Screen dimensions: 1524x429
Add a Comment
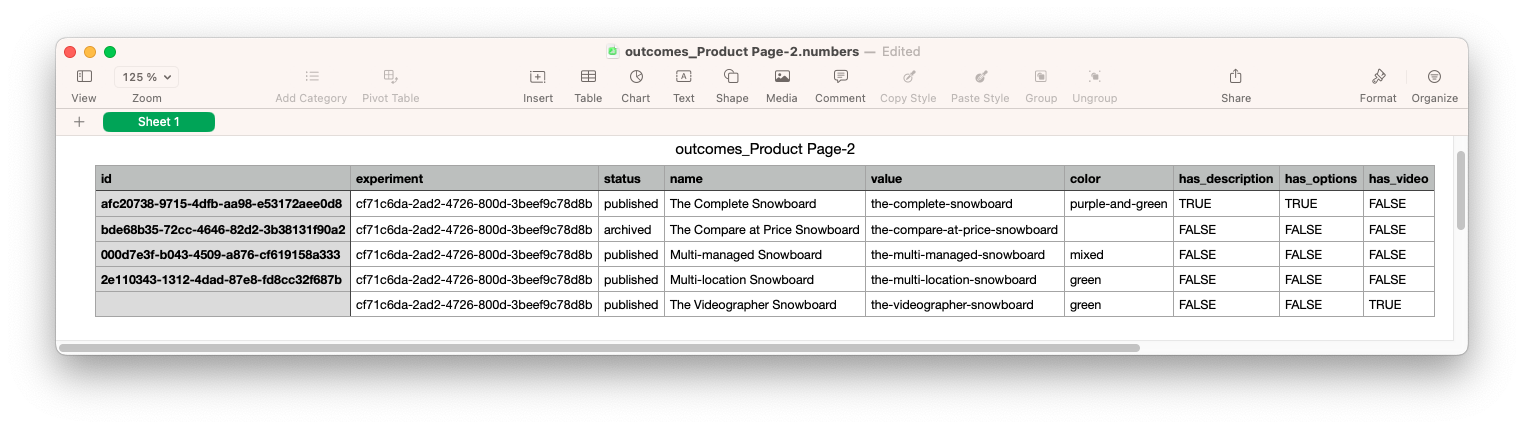point(840,77)
